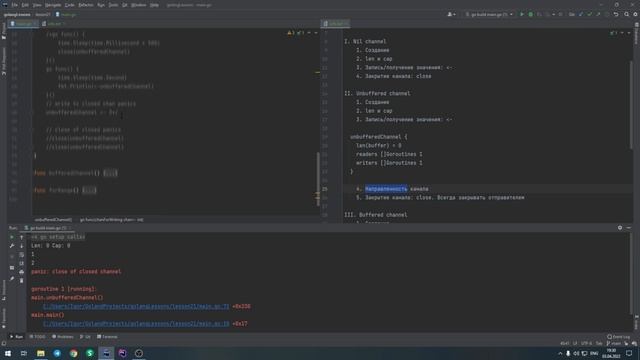Image resolution: width=640 pixels, height=360 pixels.
Task: Click the highlighted word Направленность
Action: click(386, 189)
